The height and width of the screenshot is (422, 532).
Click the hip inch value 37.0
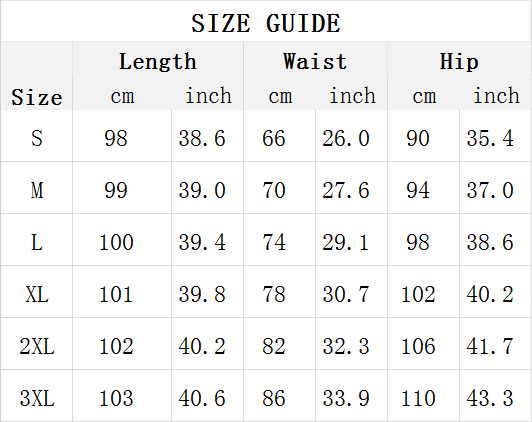point(490,190)
